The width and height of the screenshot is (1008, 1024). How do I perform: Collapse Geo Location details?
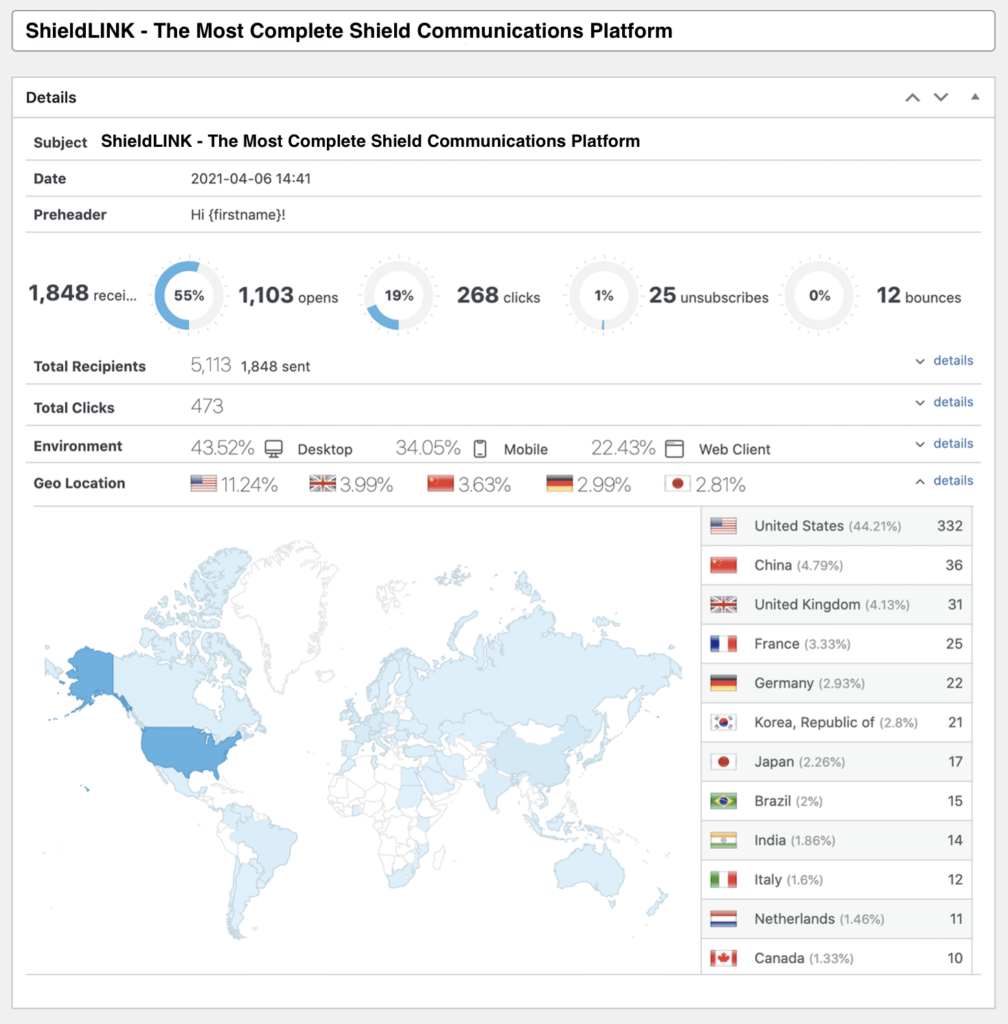[945, 481]
